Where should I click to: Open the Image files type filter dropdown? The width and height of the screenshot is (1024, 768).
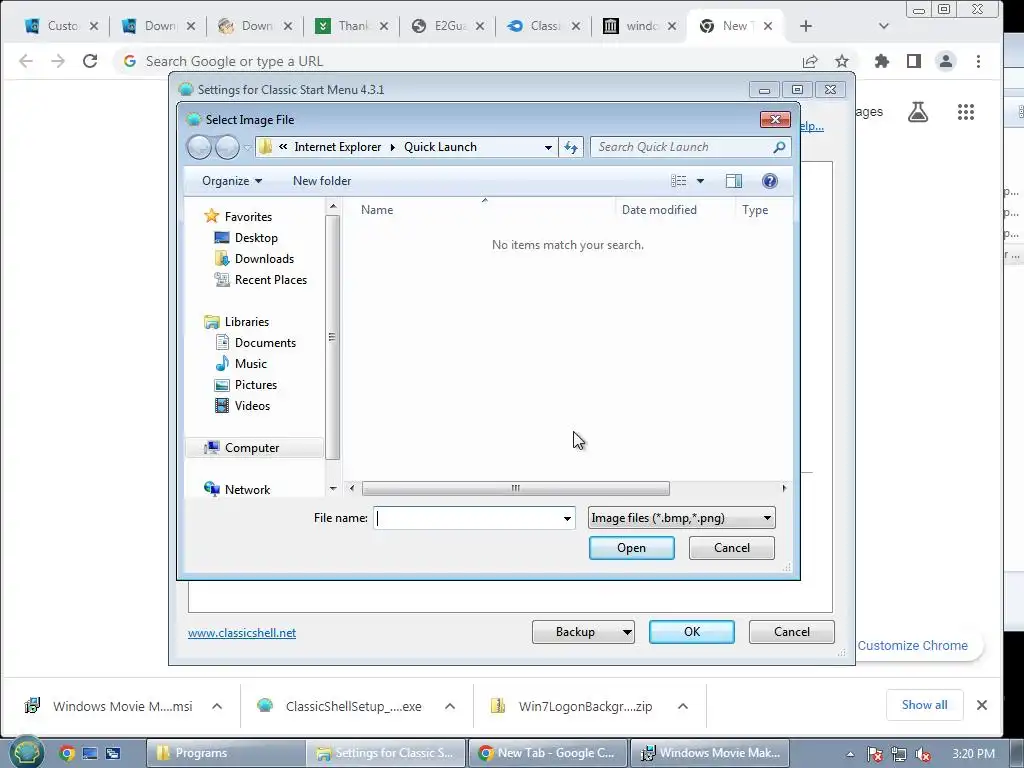tap(681, 518)
